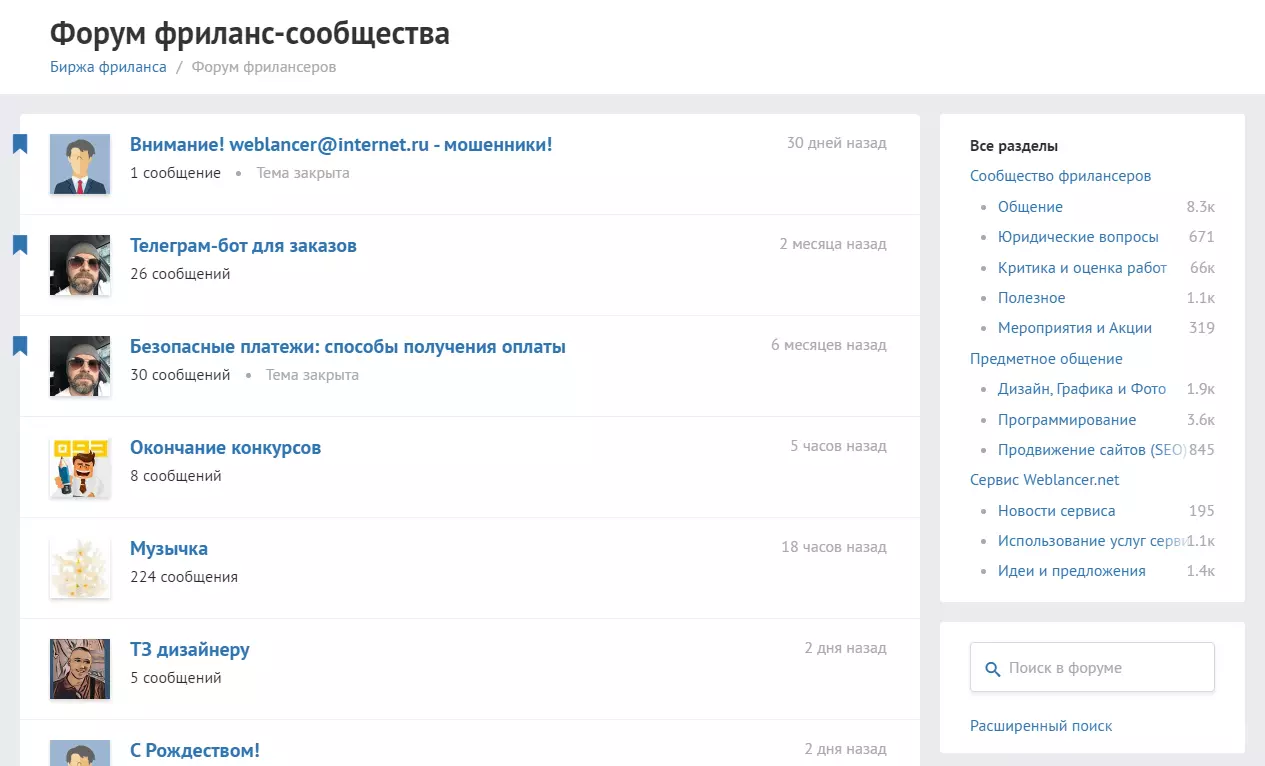Click the Форум фрилансеров breadcrumb
The height and width of the screenshot is (766, 1265).
(264, 67)
